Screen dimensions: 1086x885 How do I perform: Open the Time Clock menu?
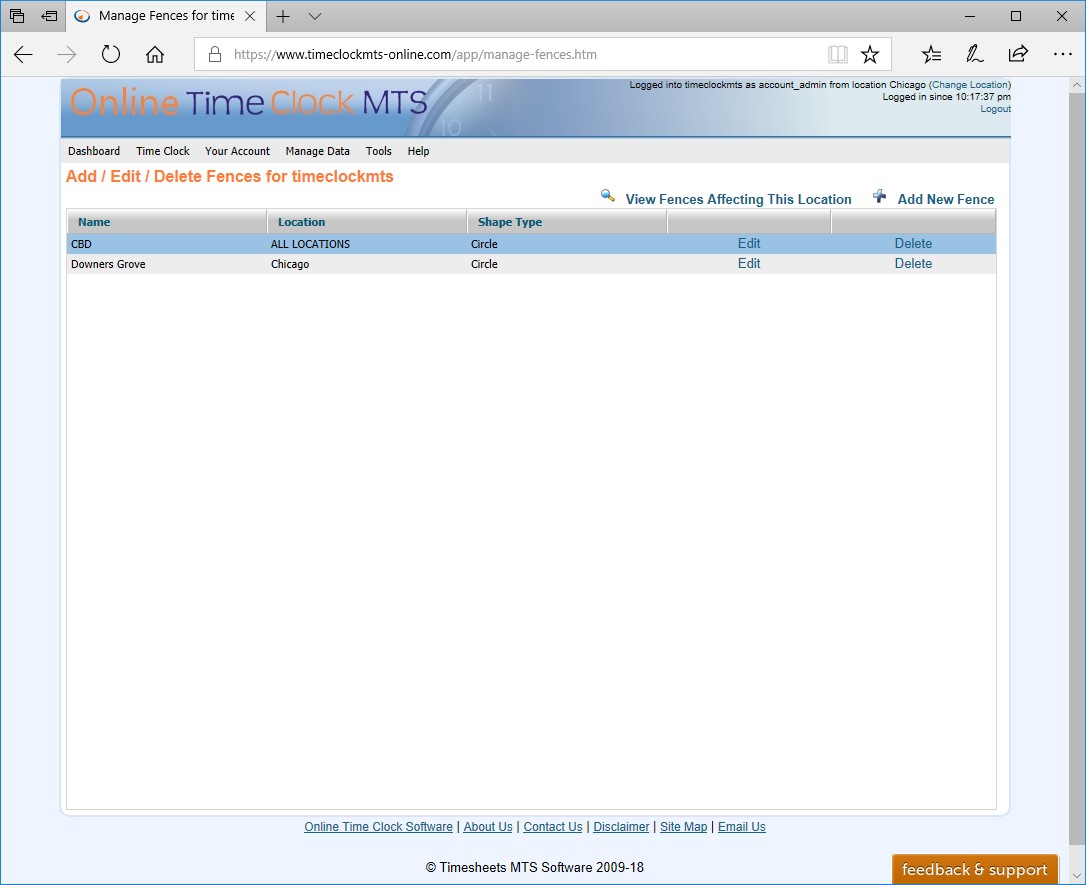point(163,151)
